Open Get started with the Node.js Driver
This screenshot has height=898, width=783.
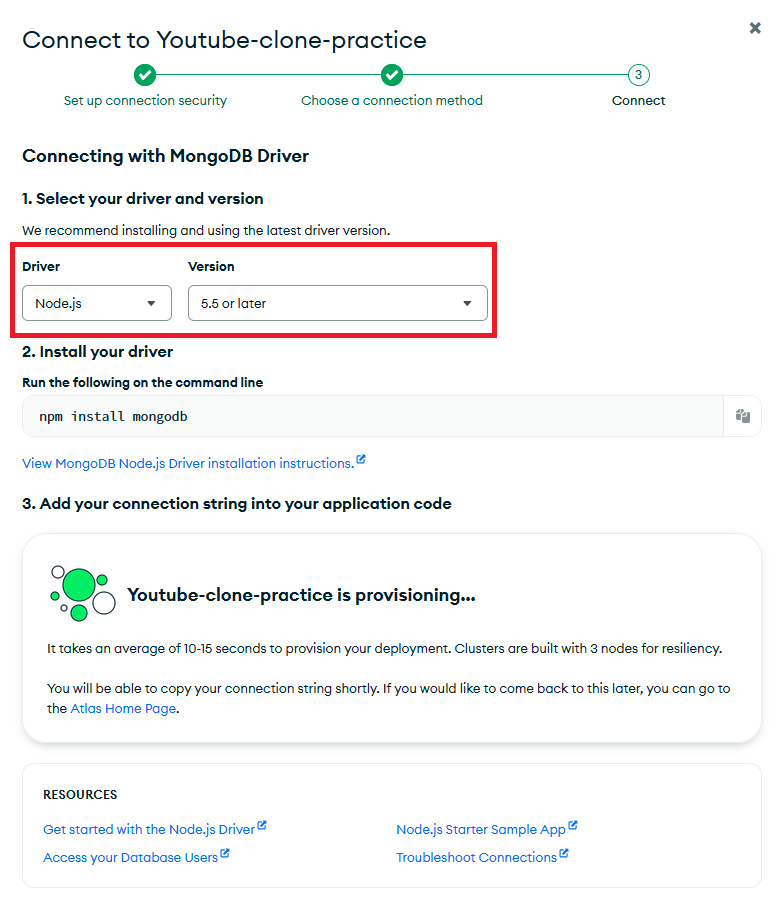(149, 829)
